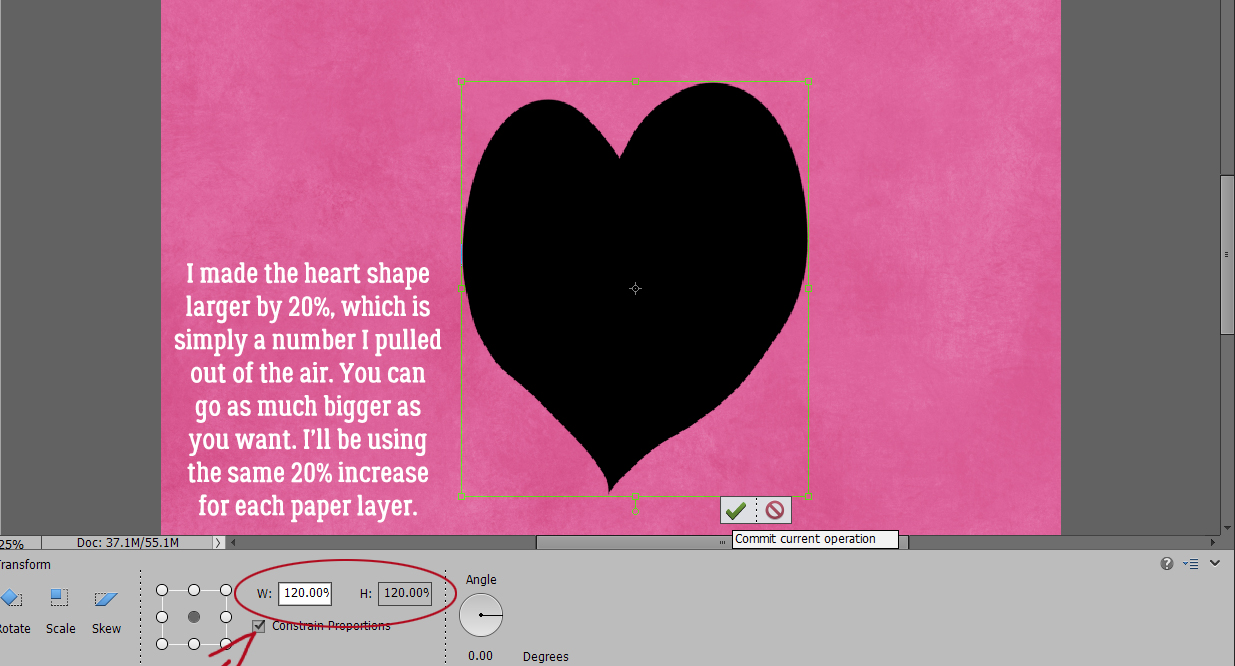Click the horizontal scrollbar right arrow
This screenshot has height=666, width=1235.
1214,543
